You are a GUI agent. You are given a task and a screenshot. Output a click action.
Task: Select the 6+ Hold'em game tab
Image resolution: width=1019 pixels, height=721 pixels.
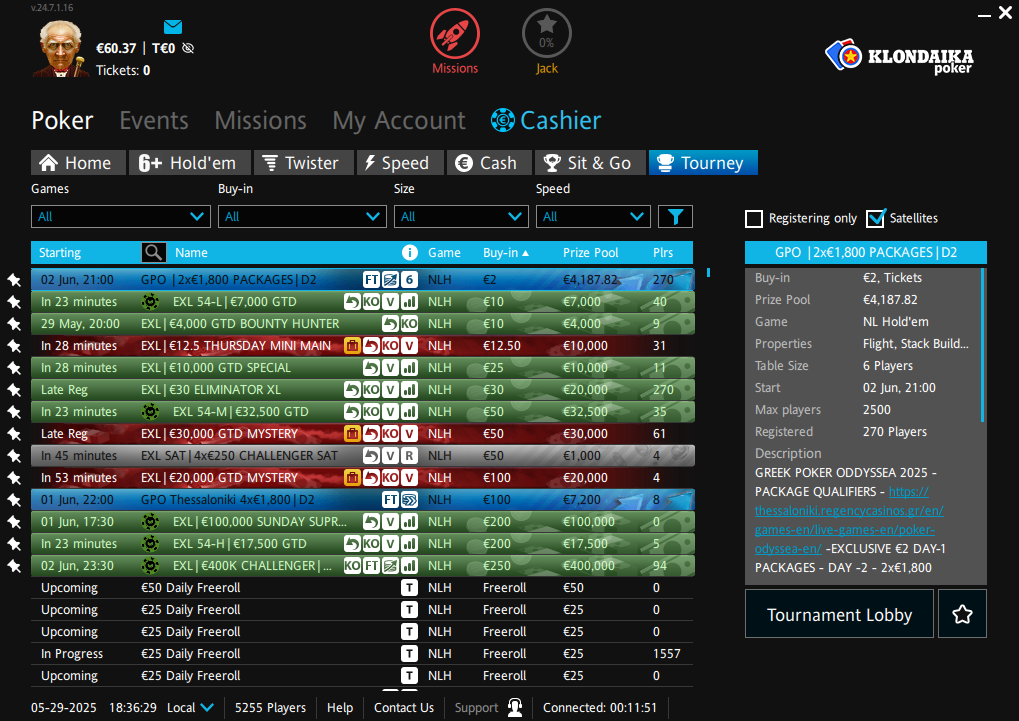click(190, 163)
